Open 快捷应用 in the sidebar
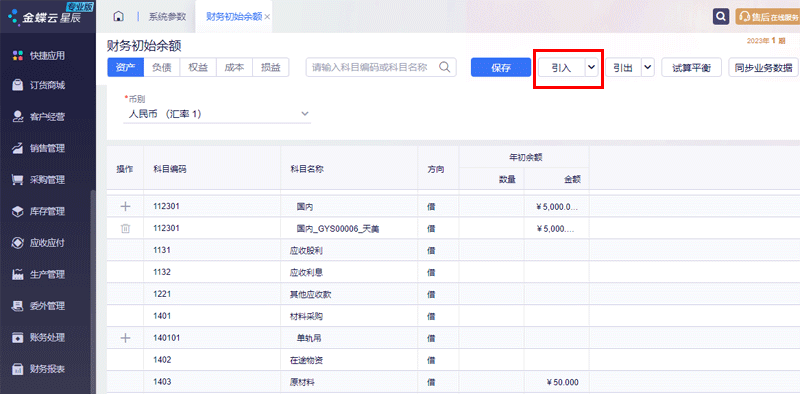This screenshot has height=394, width=800. [39, 56]
